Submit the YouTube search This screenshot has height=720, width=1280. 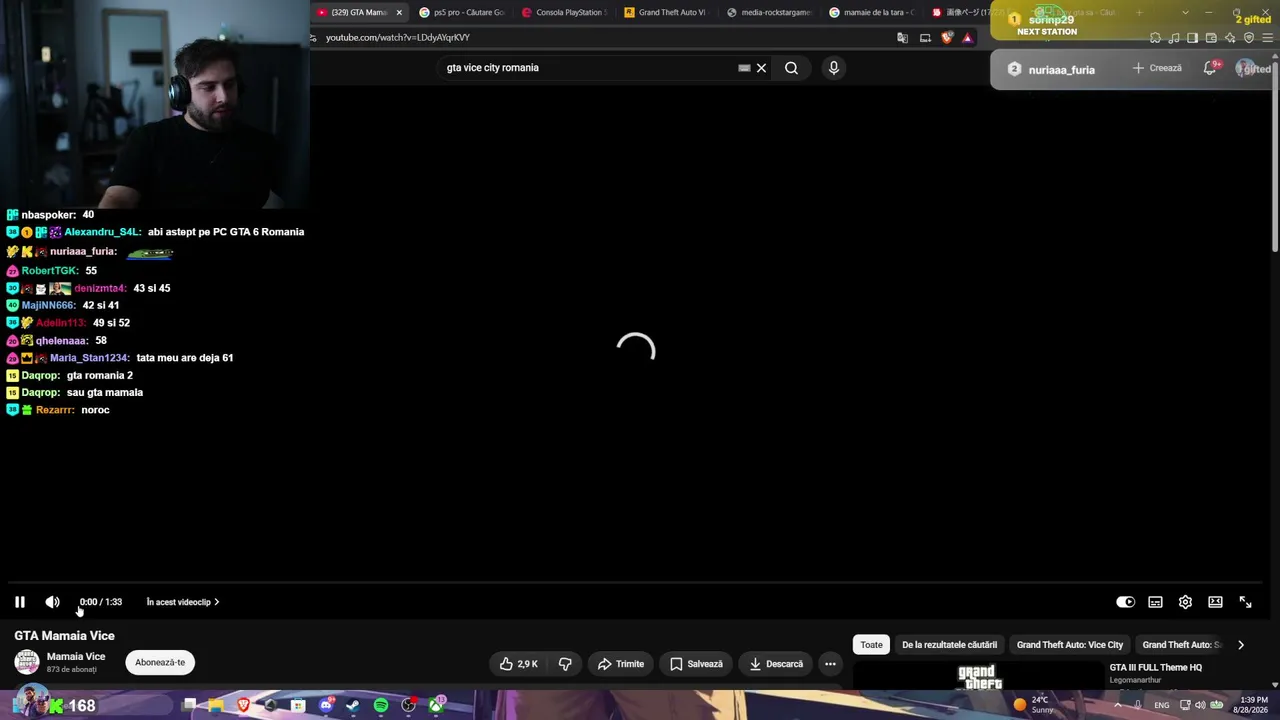(x=791, y=68)
